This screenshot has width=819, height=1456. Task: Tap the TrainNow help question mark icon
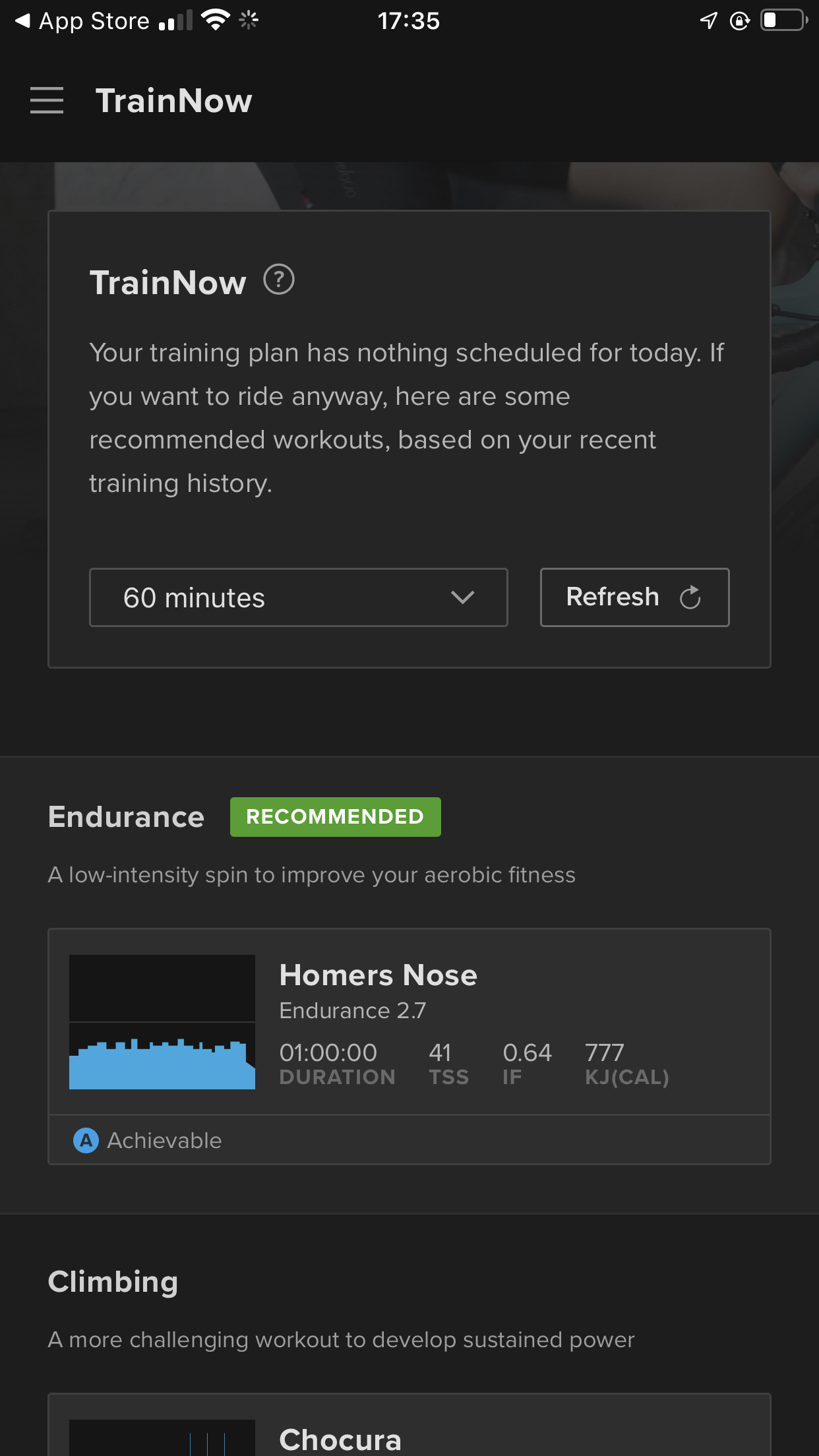(x=279, y=280)
